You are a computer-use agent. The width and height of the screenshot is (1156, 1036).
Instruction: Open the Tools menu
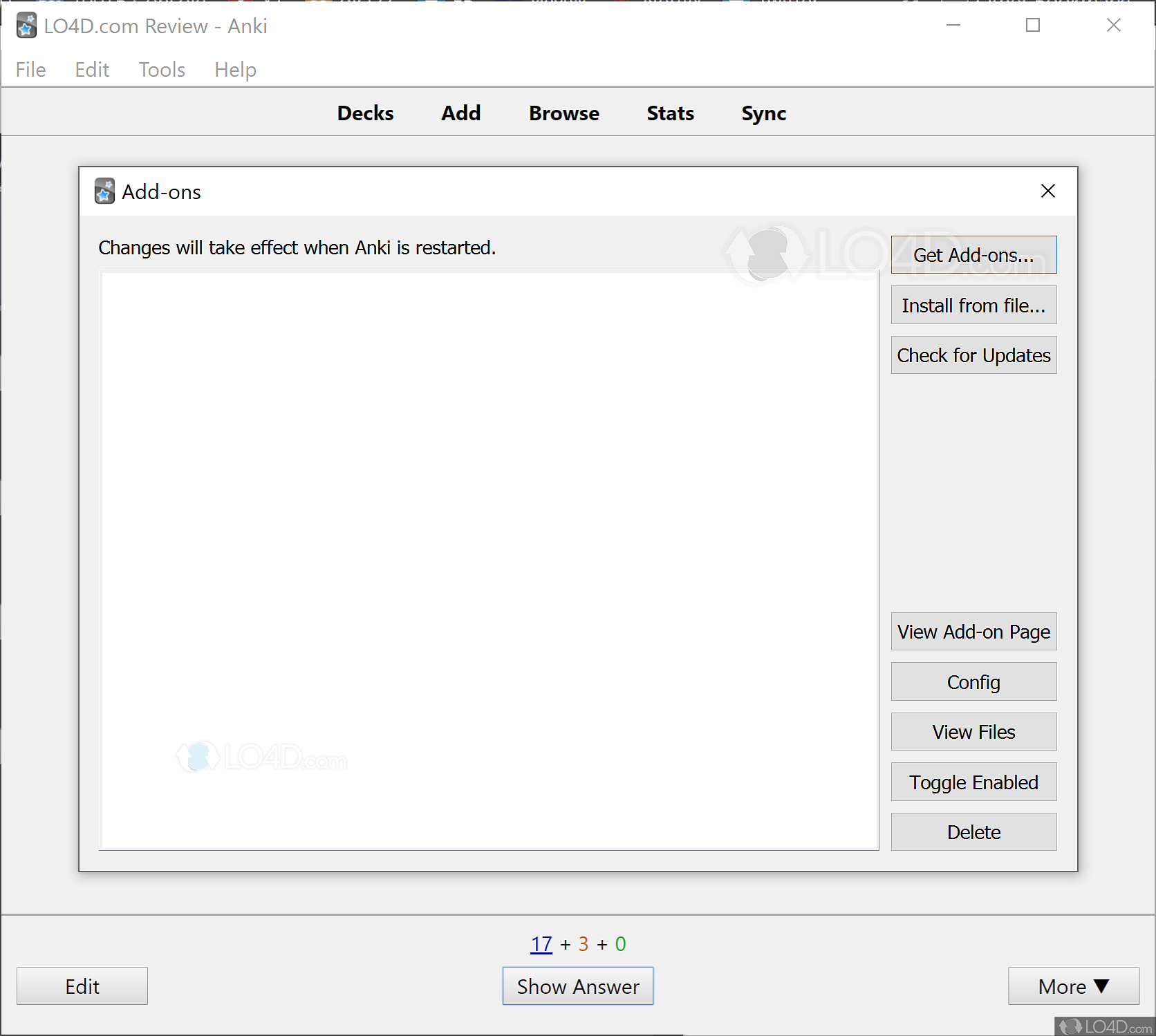[x=161, y=69]
